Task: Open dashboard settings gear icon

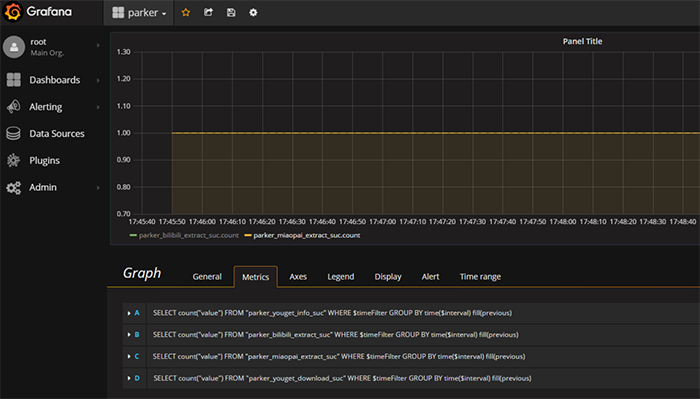Action: [253, 12]
